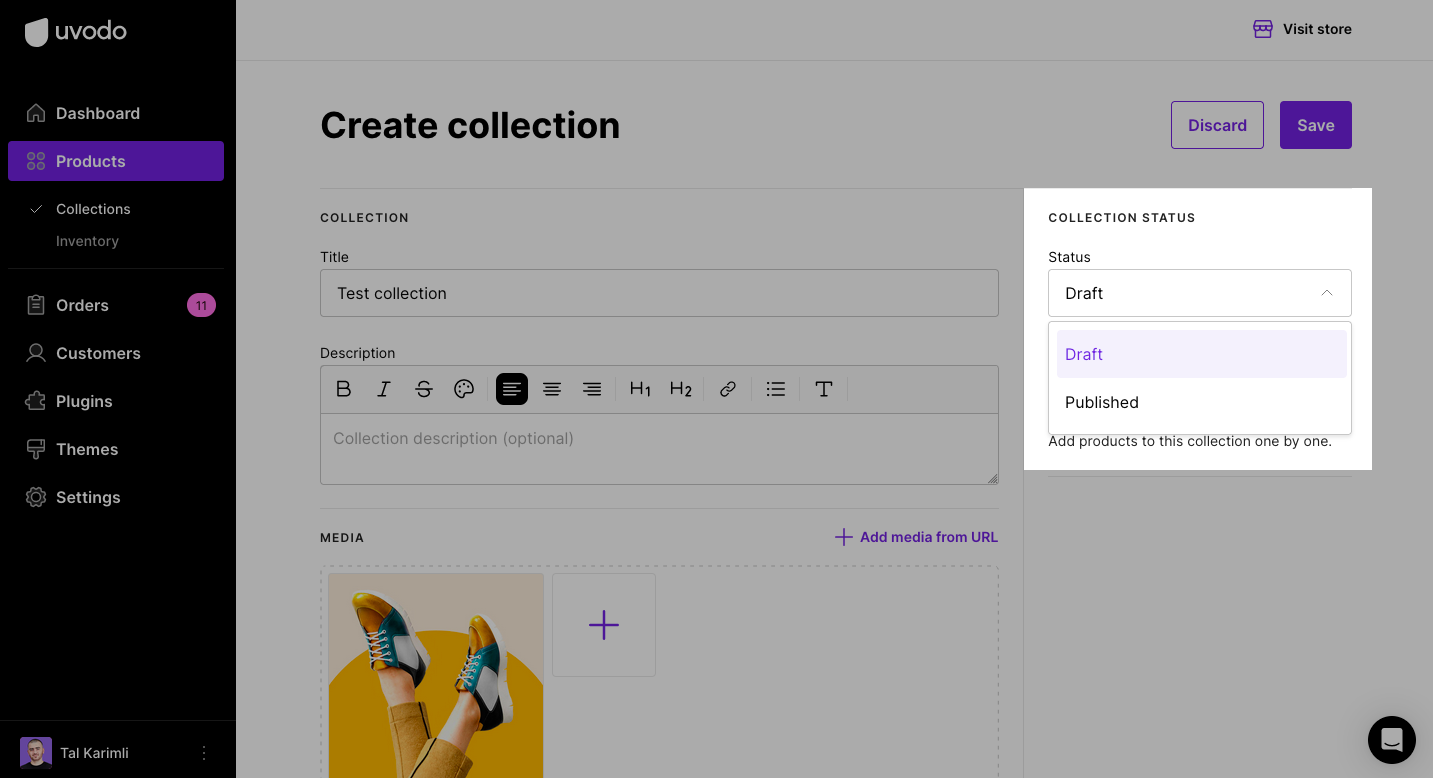Click the Title input field
Image resolution: width=1433 pixels, height=778 pixels.
(659, 293)
